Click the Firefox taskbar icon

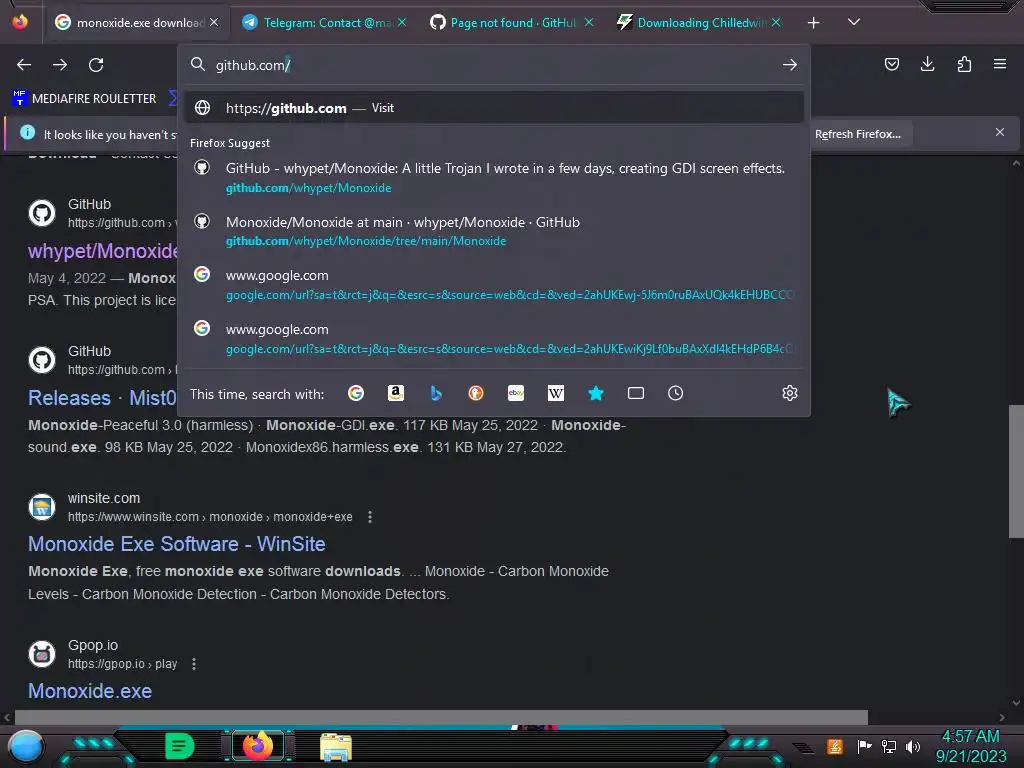pos(258,745)
